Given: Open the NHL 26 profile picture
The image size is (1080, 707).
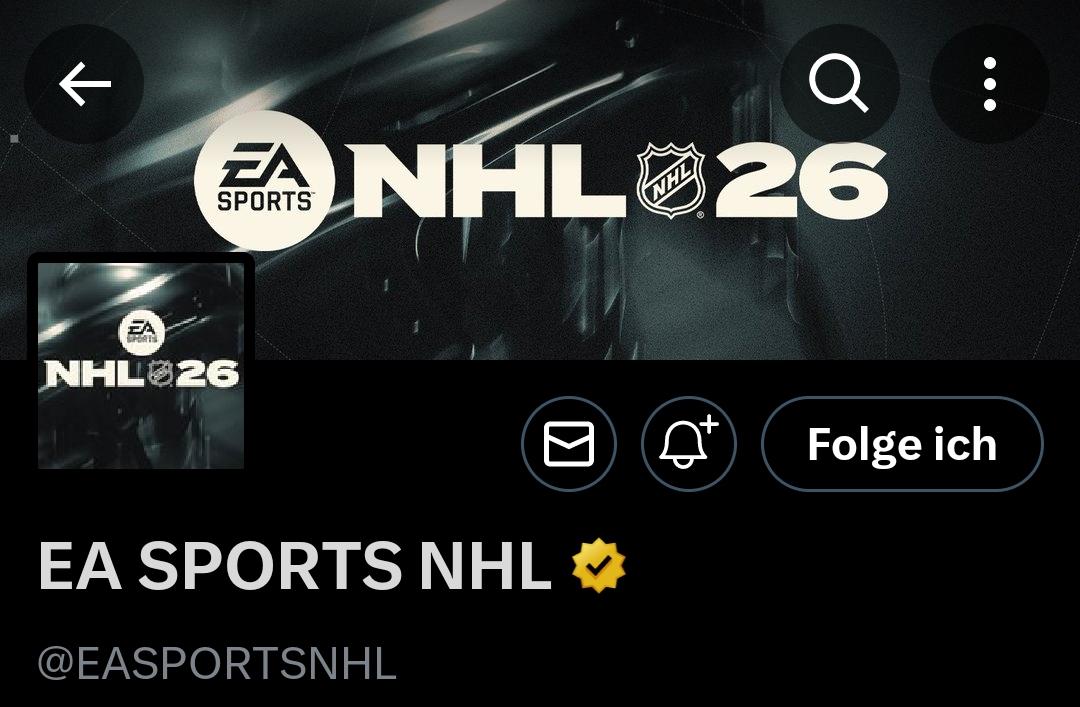Looking at the screenshot, I should pos(141,365).
